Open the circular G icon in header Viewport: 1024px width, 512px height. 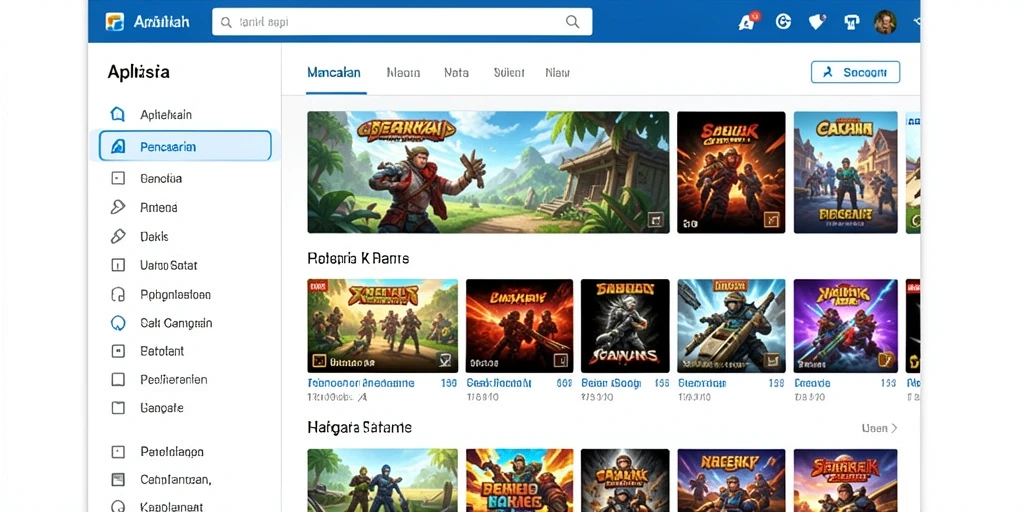click(783, 22)
